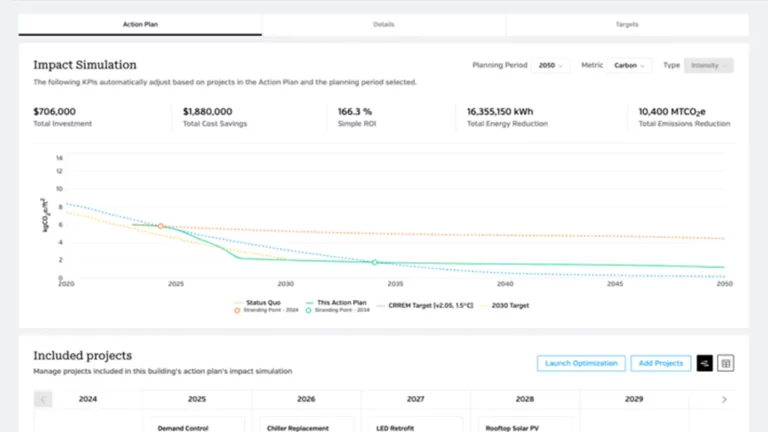Screen dimensions: 768x432
Task: Select the Action Plan tab
Action: pyautogui.click(x=140, y=24)
